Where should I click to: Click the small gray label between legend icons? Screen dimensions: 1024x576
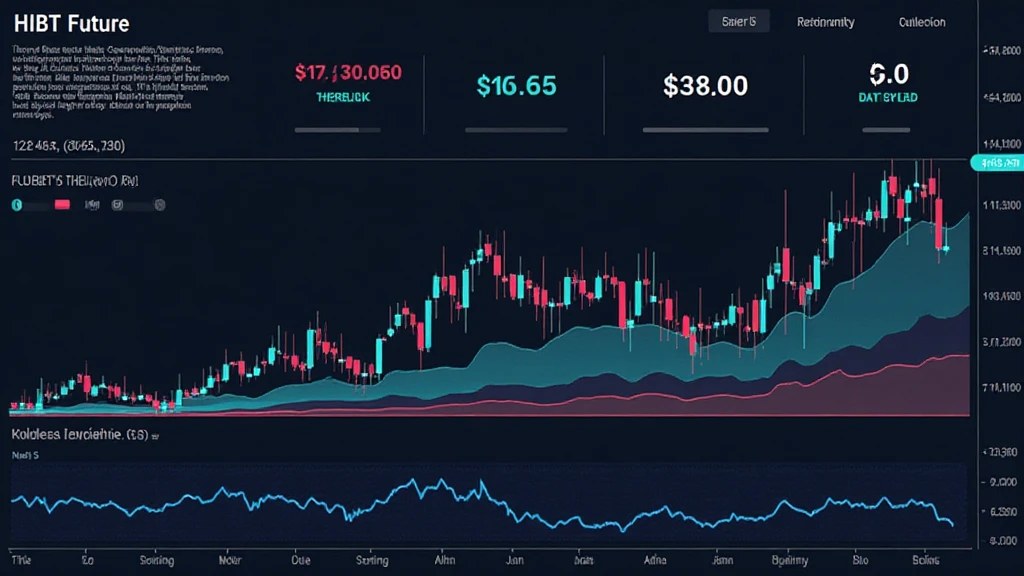click(92, 205)
